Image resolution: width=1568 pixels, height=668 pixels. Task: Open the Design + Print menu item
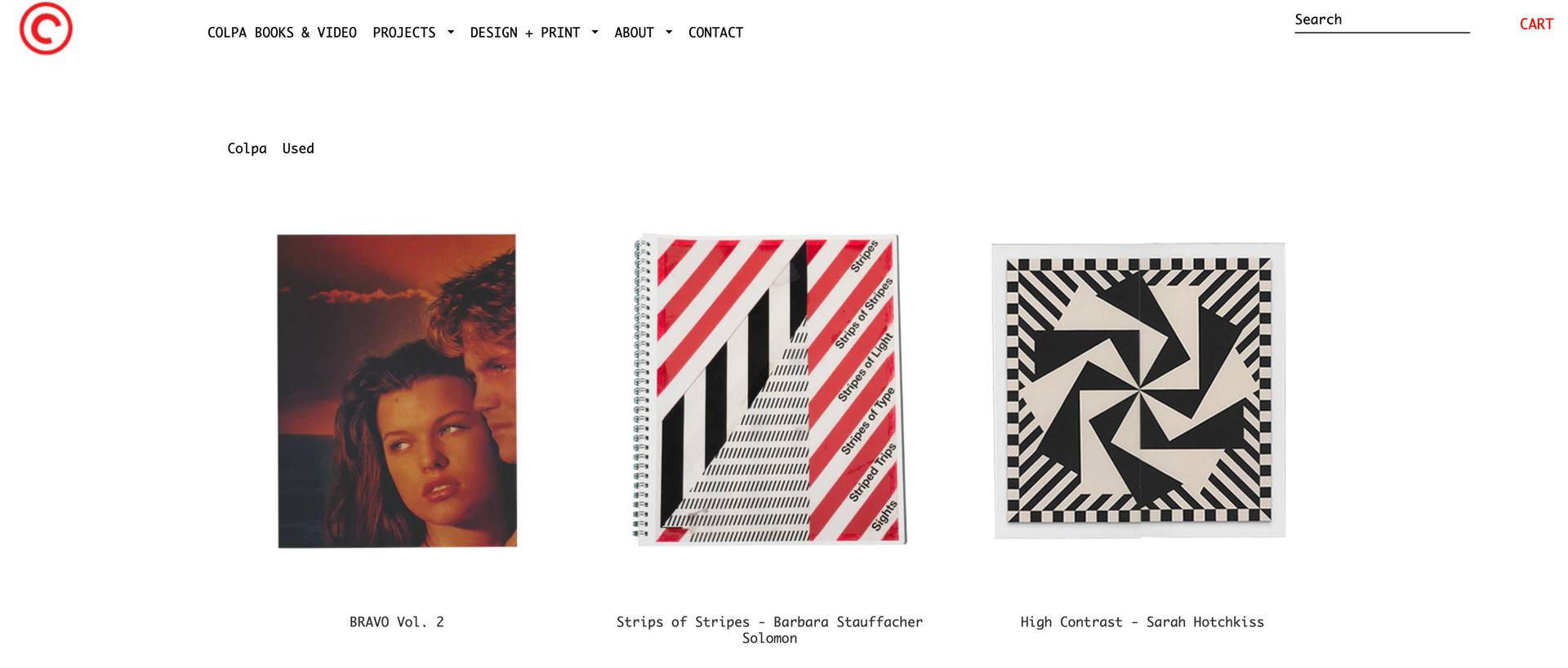pyautogui.click(x=525, y=33)
